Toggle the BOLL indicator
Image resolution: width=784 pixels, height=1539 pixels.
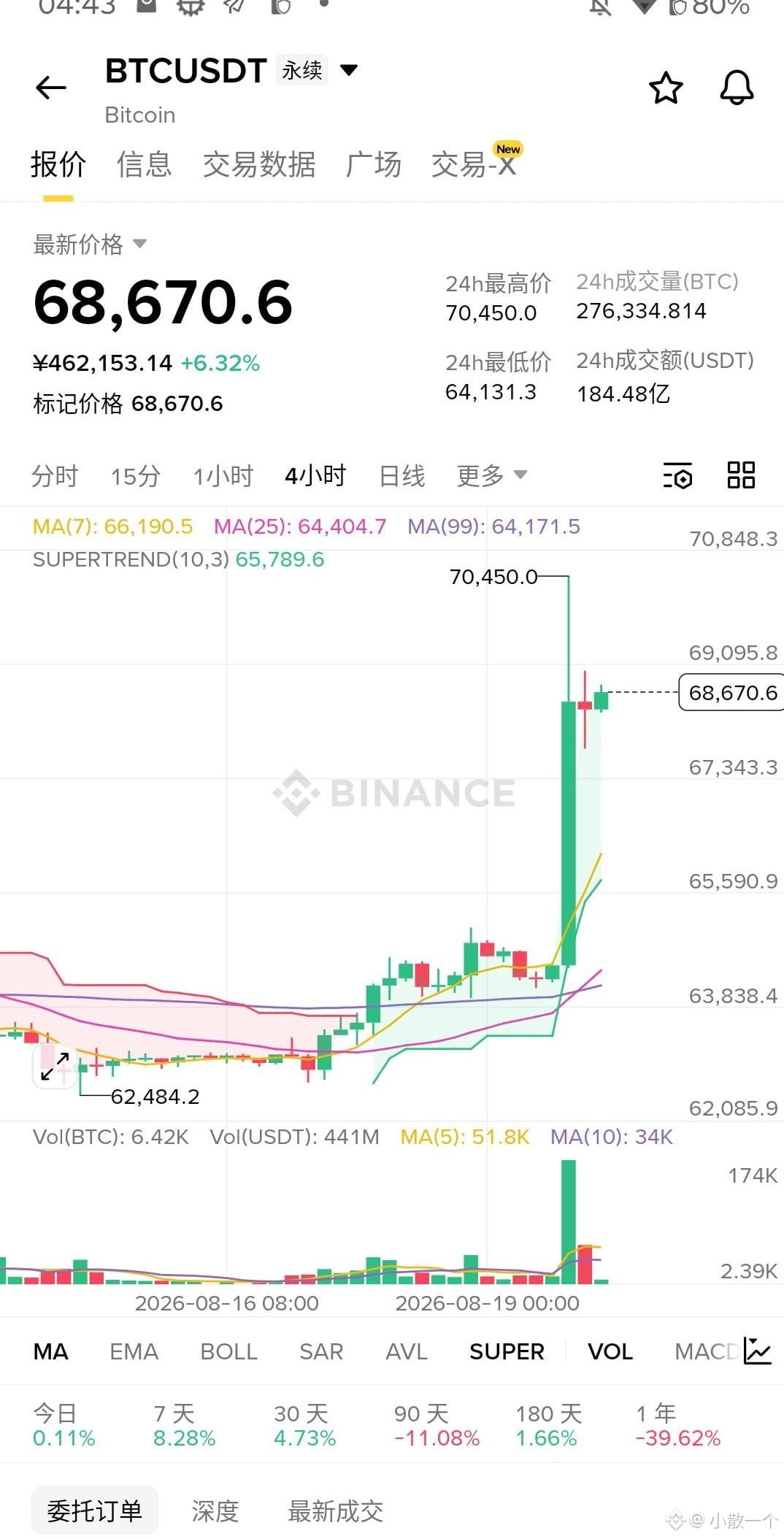[228, 1351]
